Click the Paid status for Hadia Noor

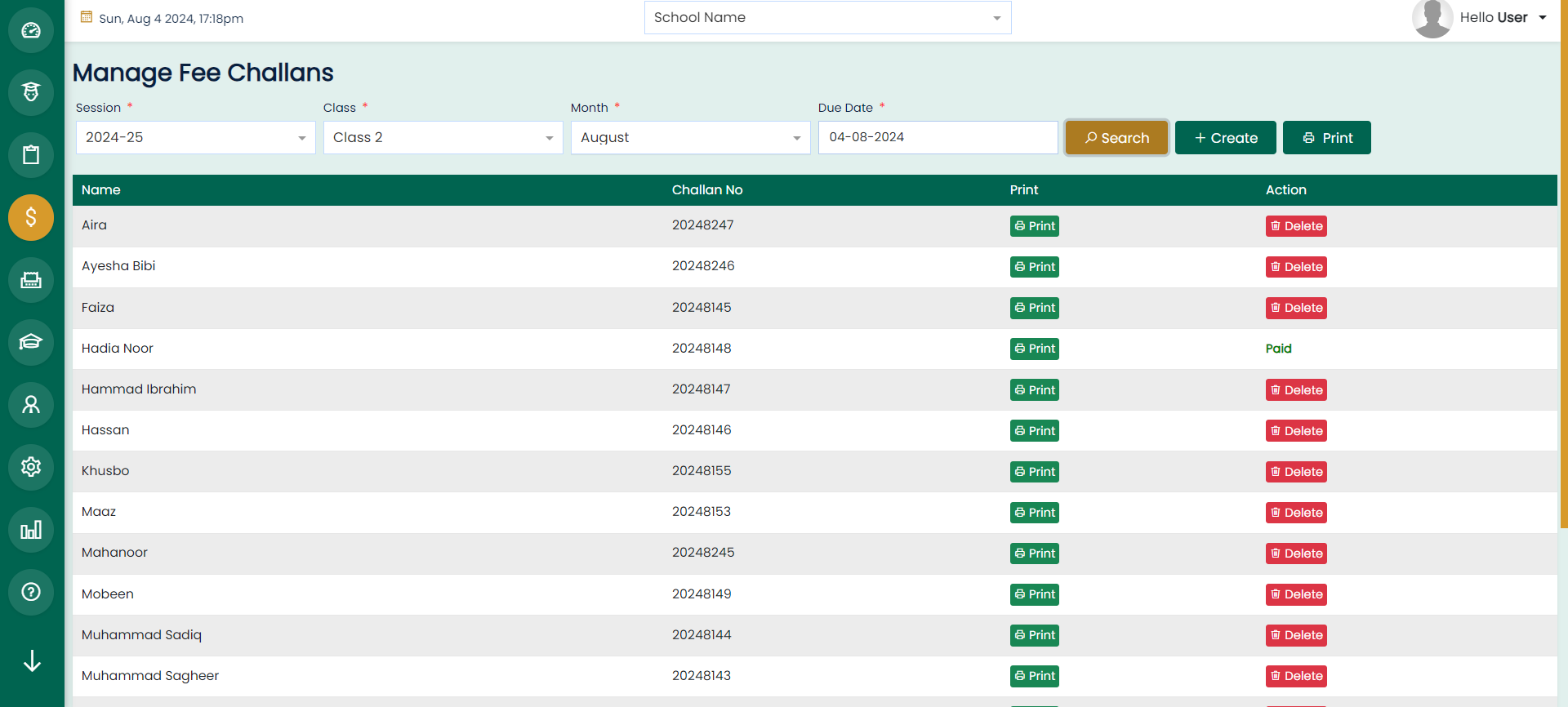pos(1278,349)
